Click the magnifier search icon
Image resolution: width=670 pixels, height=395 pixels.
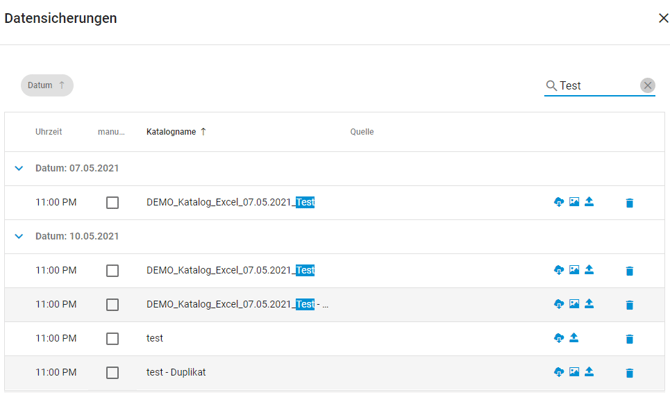551,85
